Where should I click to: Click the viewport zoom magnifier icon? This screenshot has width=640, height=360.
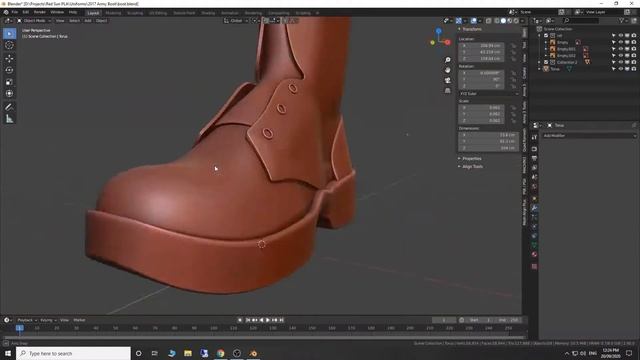pos(448,60)
